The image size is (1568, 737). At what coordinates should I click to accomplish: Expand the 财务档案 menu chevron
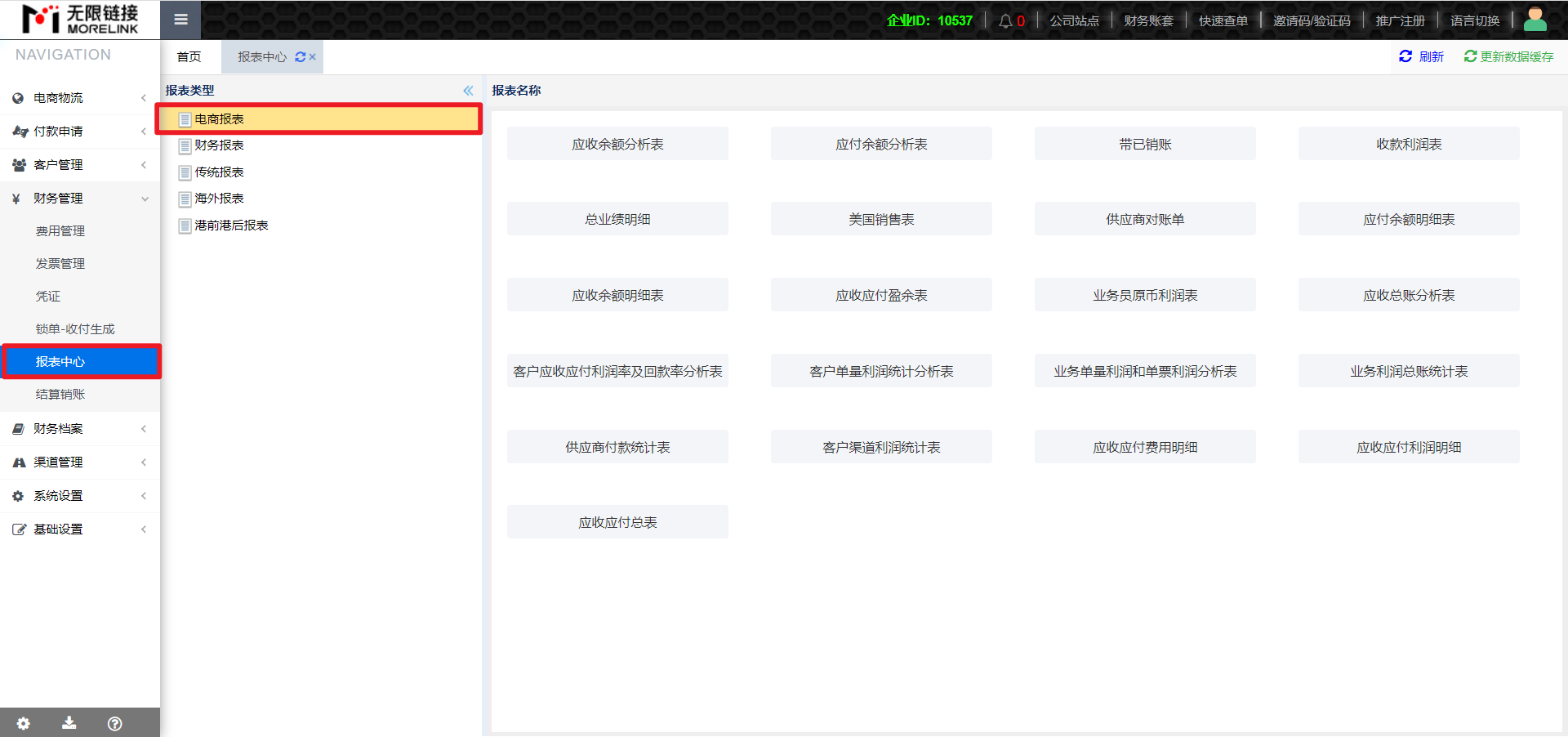point(144,429)
